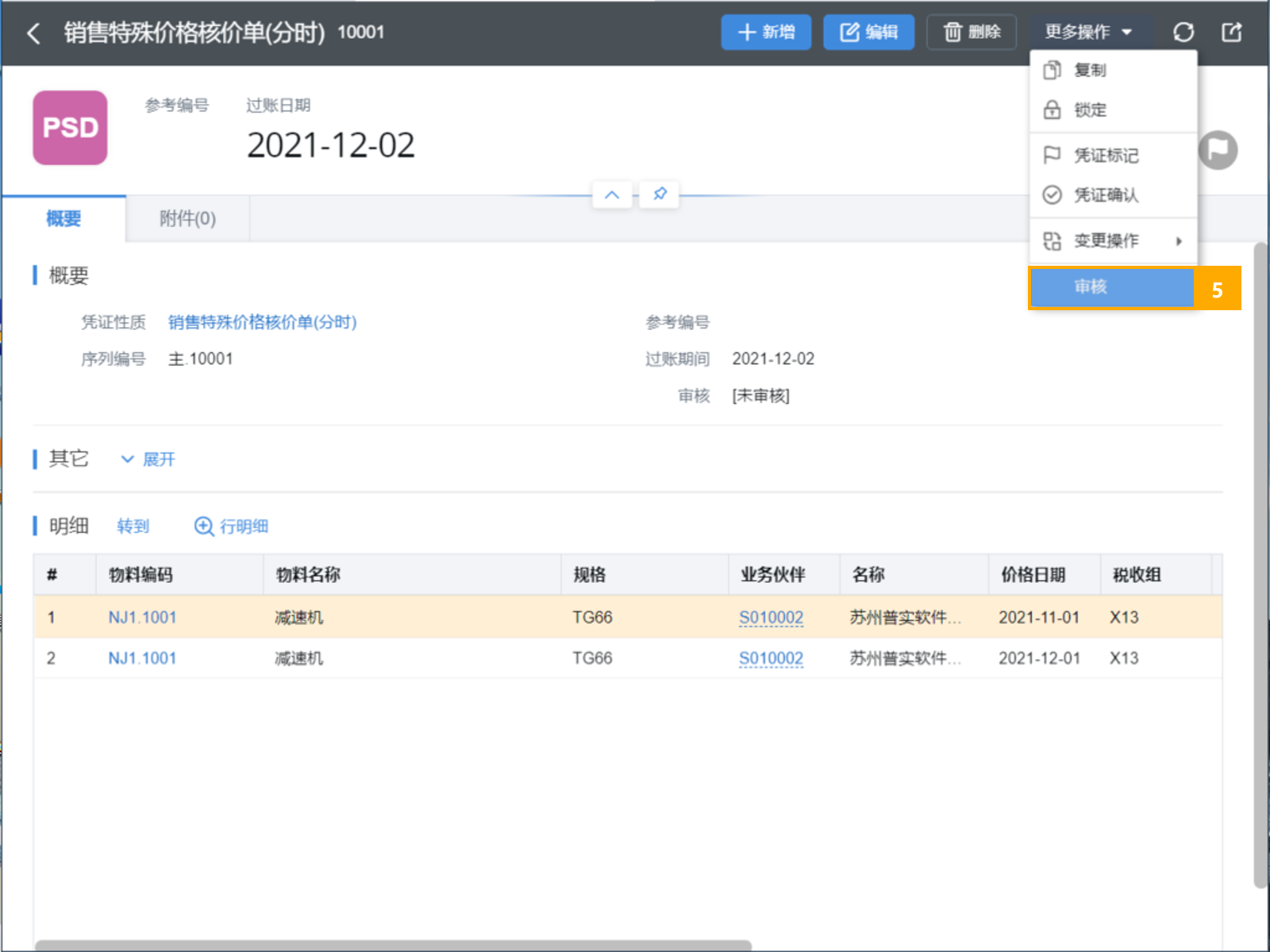
Task: Click the share/export icon in header
Action: 1231,33
